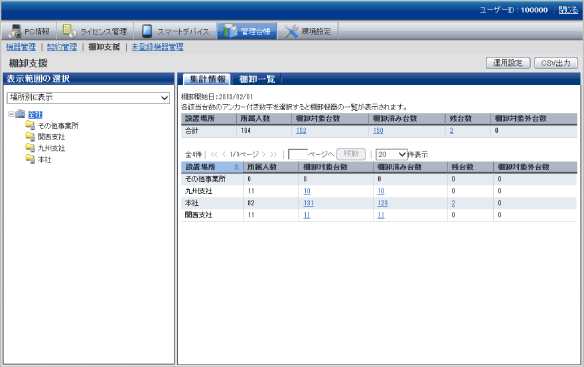Click the ユーザーID : 100000 text
The height and width of the screenshot is (367, 584).
tap(514, 10)
